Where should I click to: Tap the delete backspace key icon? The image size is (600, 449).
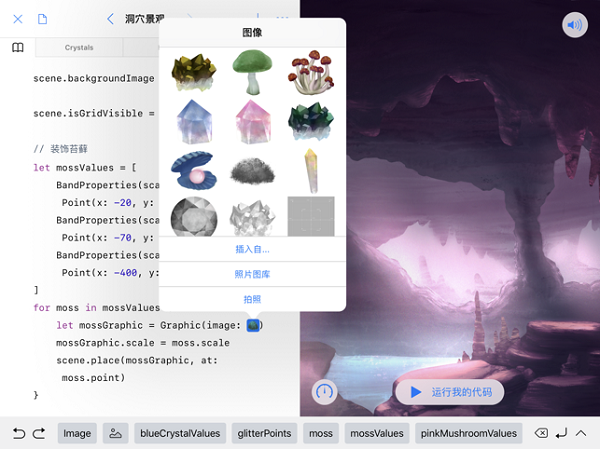(x=541, y=433)
